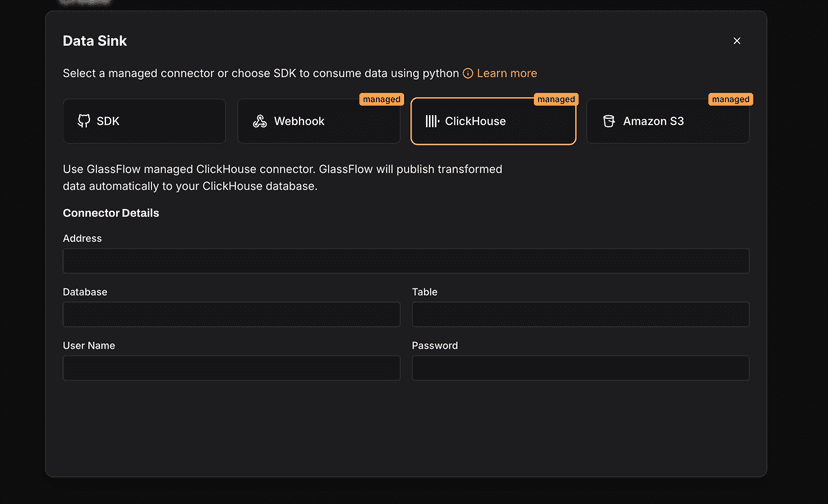Click the Webhook connector icon
828x504 pixels.
tap(259, 121)
